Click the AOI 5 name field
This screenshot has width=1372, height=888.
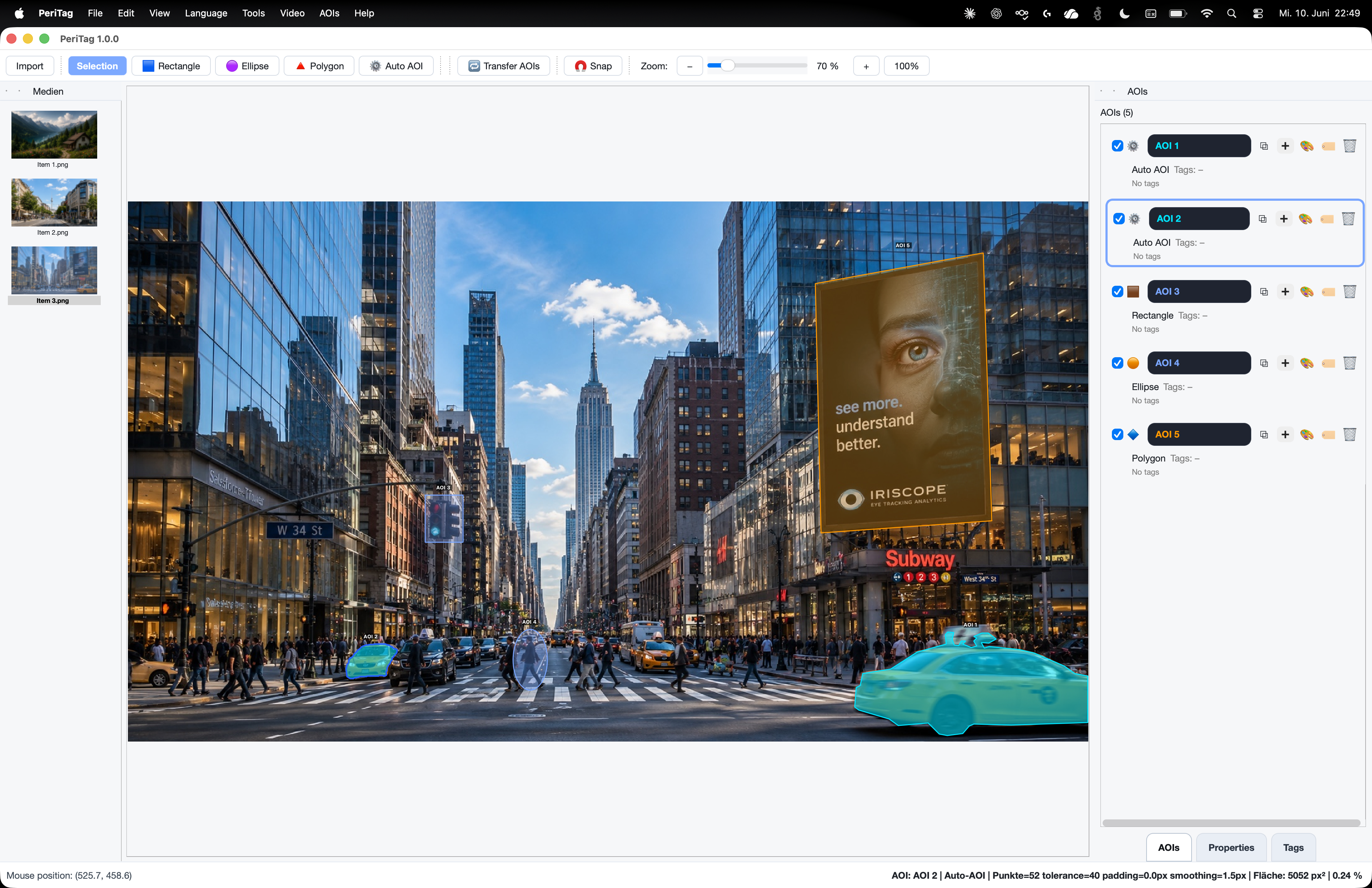1199,434
